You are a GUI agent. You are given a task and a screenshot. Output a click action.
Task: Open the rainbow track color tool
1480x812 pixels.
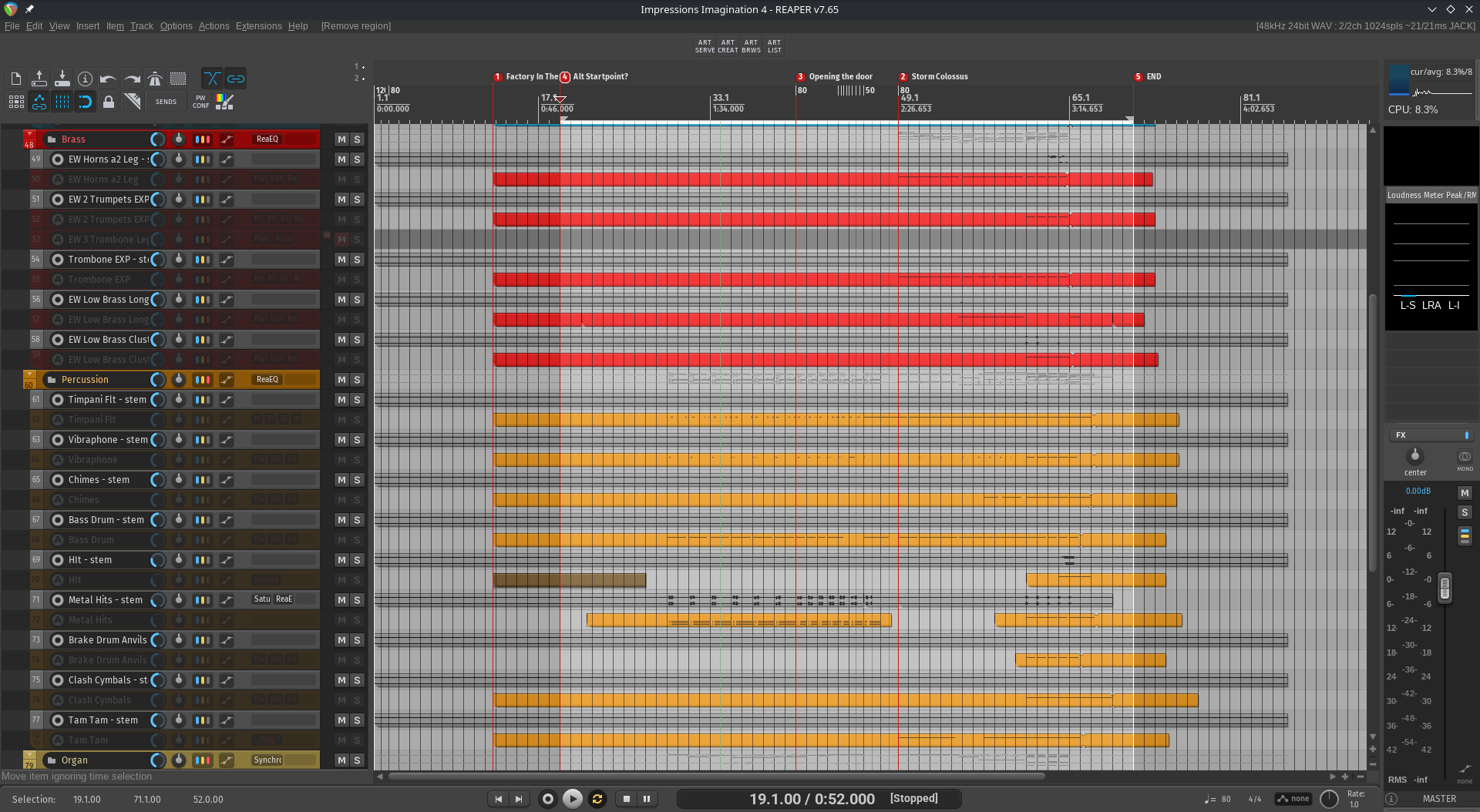(224, 102)
